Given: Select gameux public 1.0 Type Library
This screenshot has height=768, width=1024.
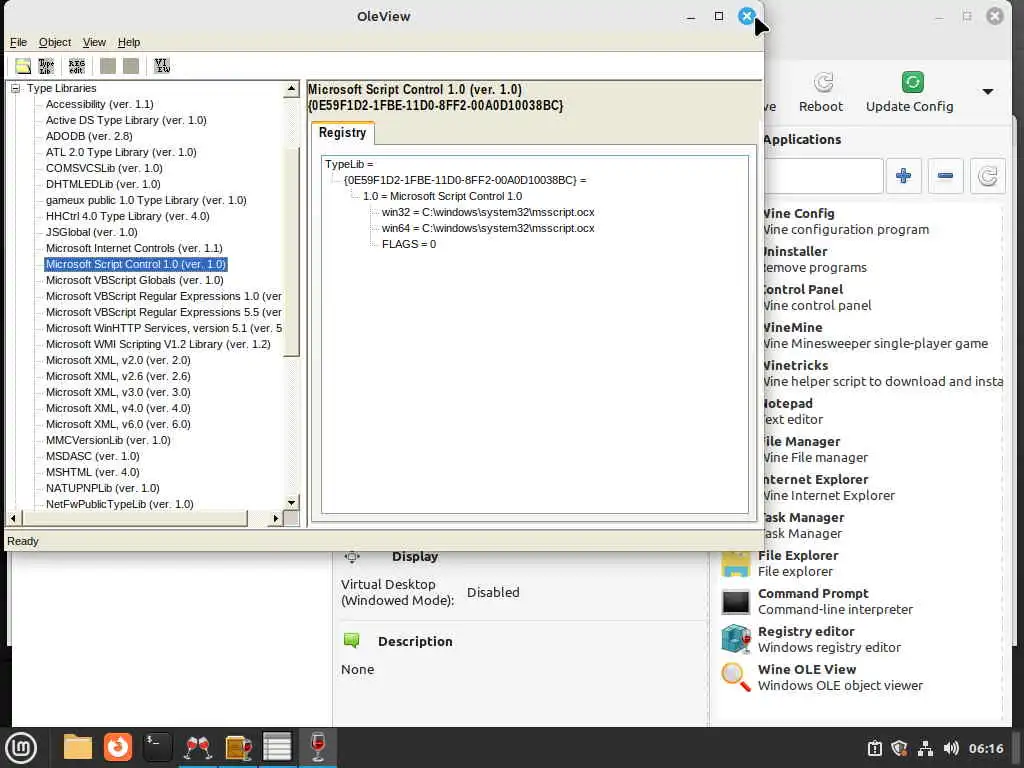Looking at the screenshot, I should (146, 200).
